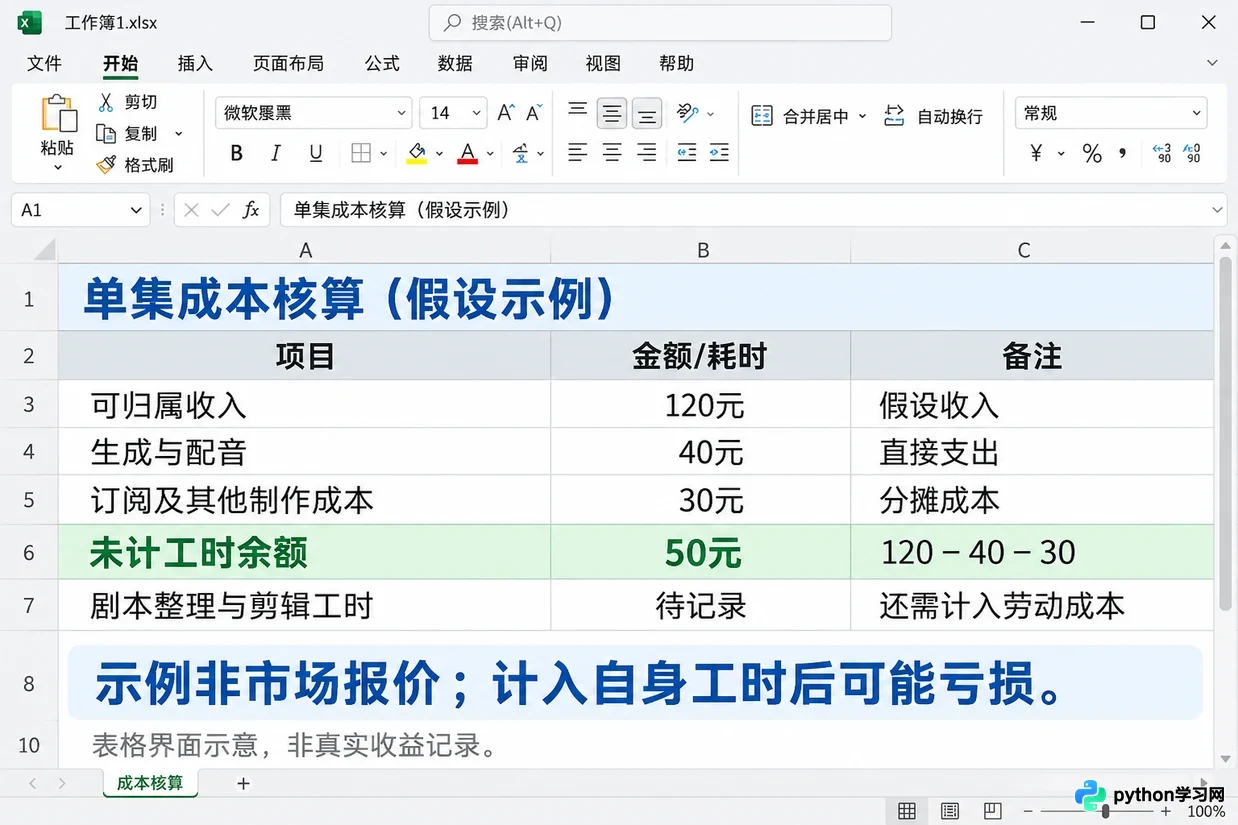1238x825 pixels.
Task: Increase decimal places
Action: (x=1162, y=153)
